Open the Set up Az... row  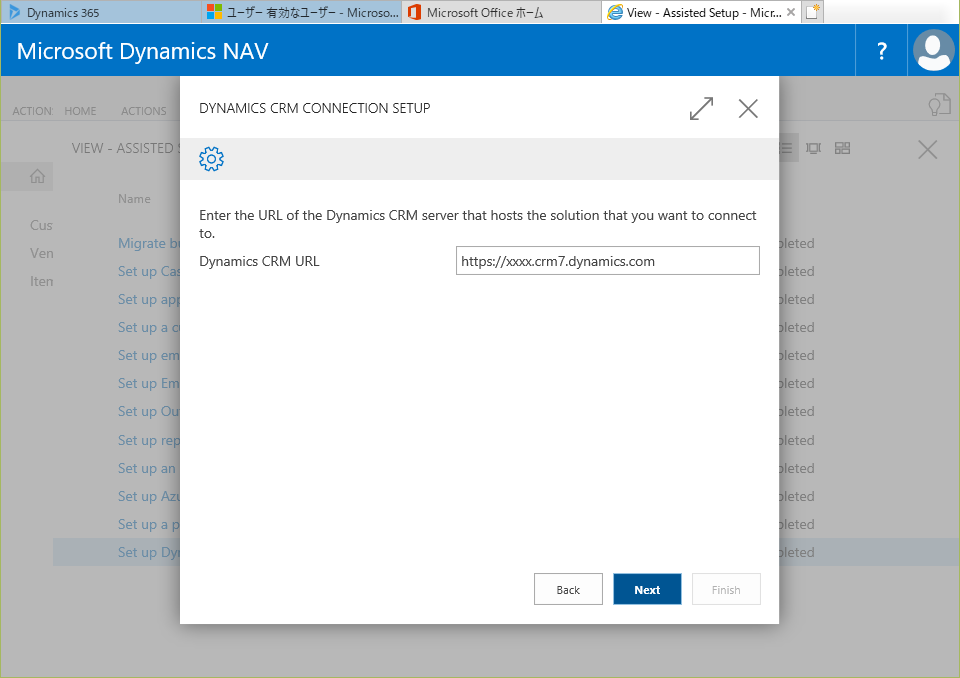[149, 496]
